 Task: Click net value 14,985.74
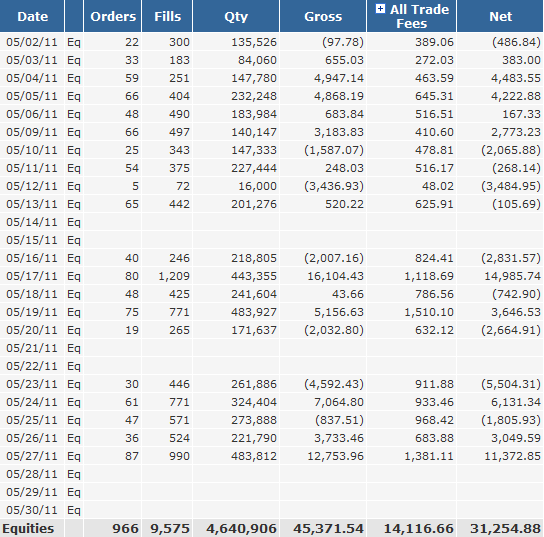coord(512,276)
